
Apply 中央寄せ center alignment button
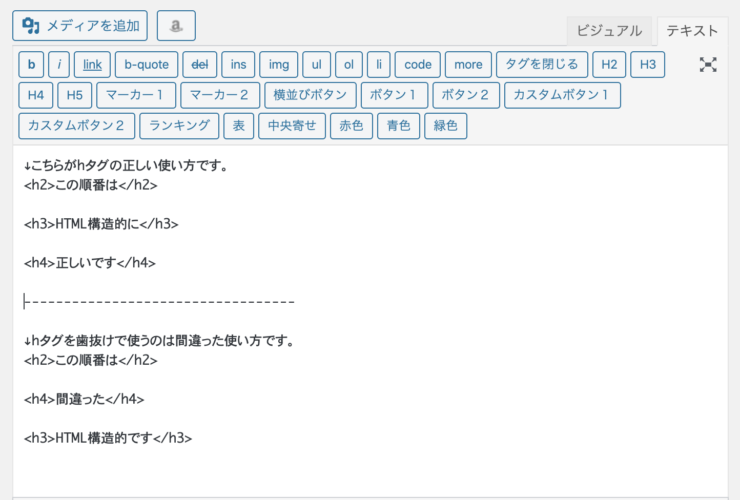[x=292, y=126]
